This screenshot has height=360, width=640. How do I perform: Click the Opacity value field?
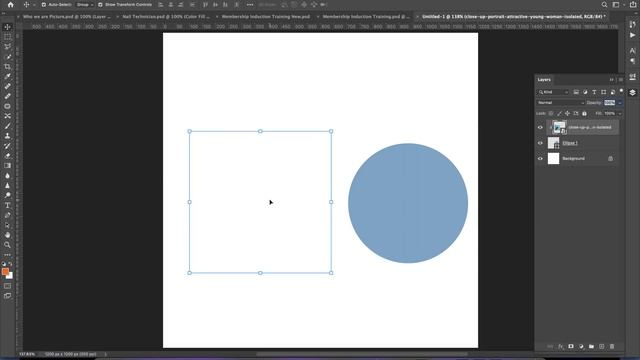(609, 103)
